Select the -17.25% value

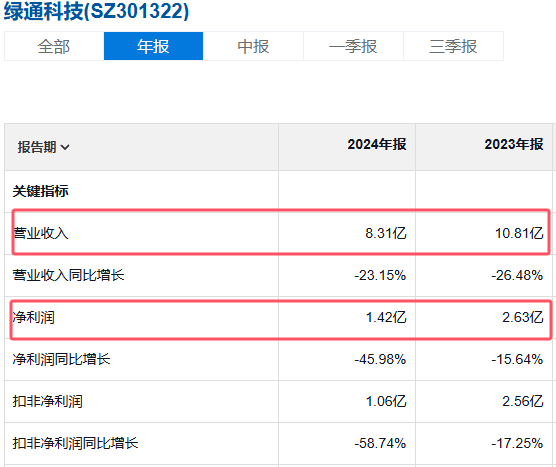[x=517, y=443]
